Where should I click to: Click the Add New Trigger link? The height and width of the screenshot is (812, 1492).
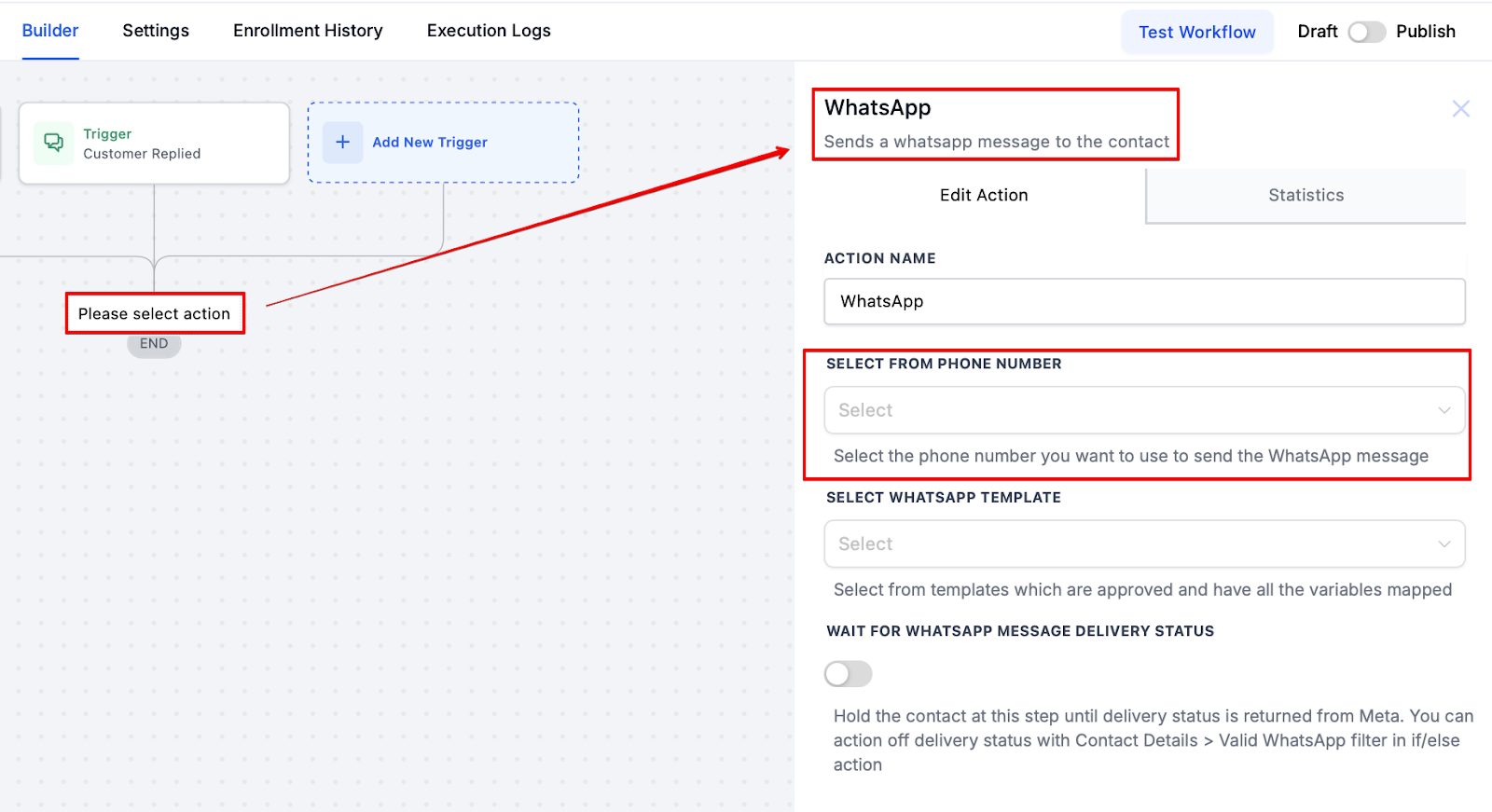(x=430, y=143)
